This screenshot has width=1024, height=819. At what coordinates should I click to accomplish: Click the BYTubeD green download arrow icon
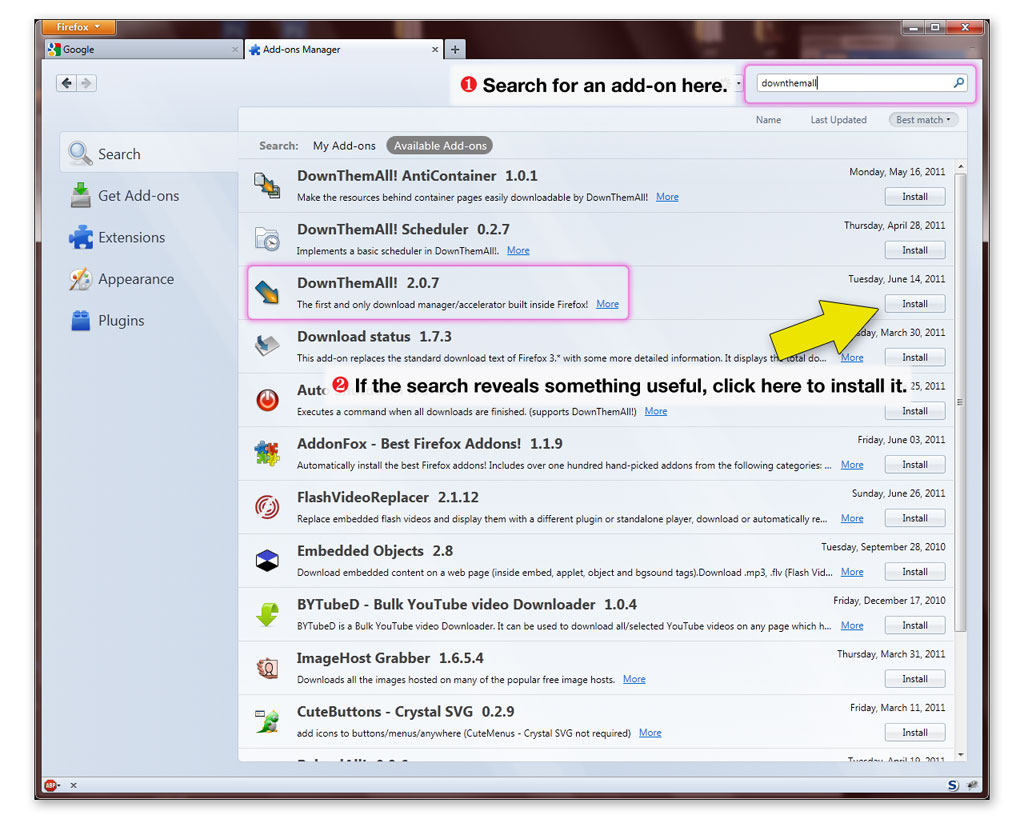point(267,614)
